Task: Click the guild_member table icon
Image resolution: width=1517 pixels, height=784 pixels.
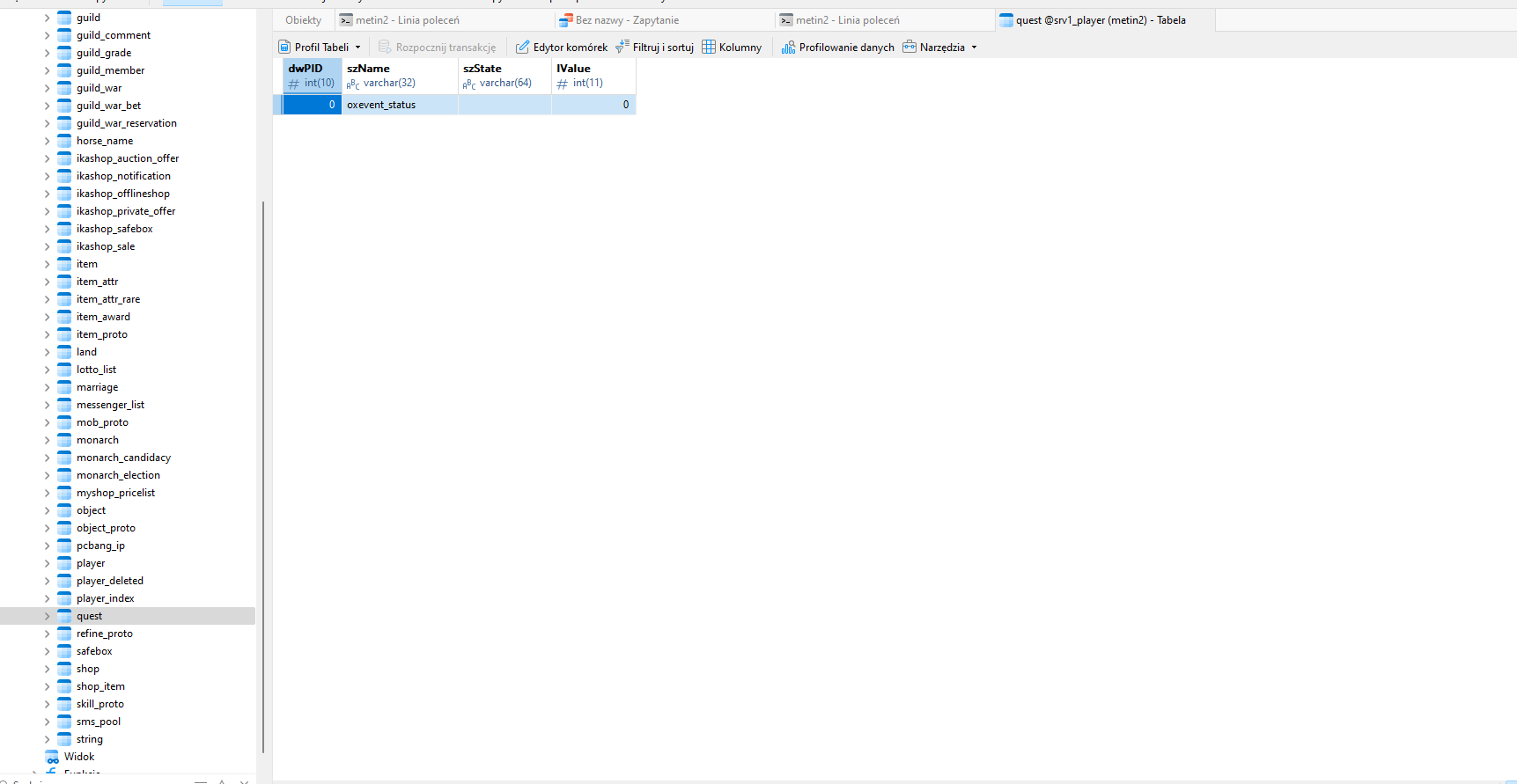Action: [x=64, y=70]
